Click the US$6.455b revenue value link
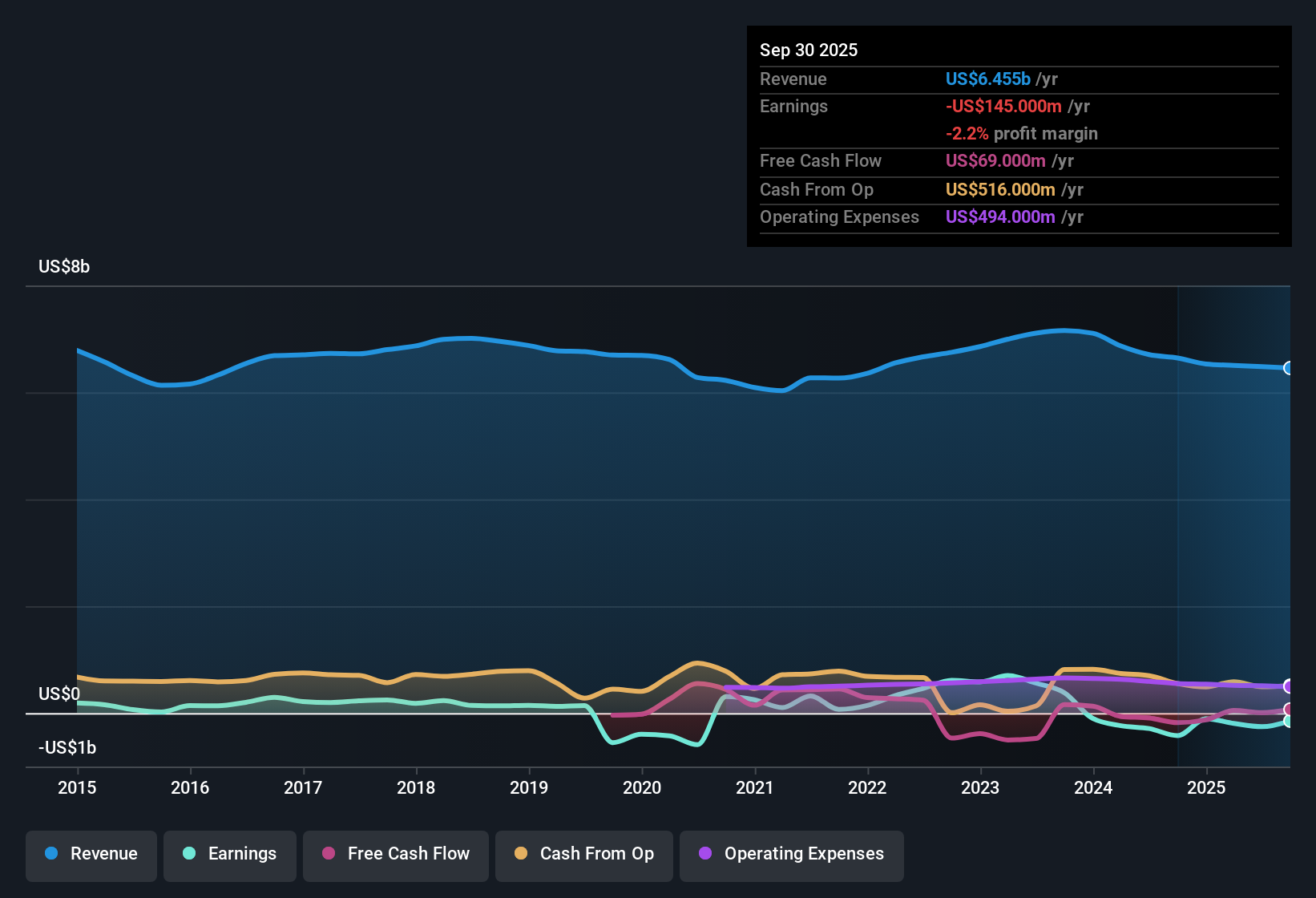The height and width of the screenshot is (898, 1316). (x=987, y=79)
